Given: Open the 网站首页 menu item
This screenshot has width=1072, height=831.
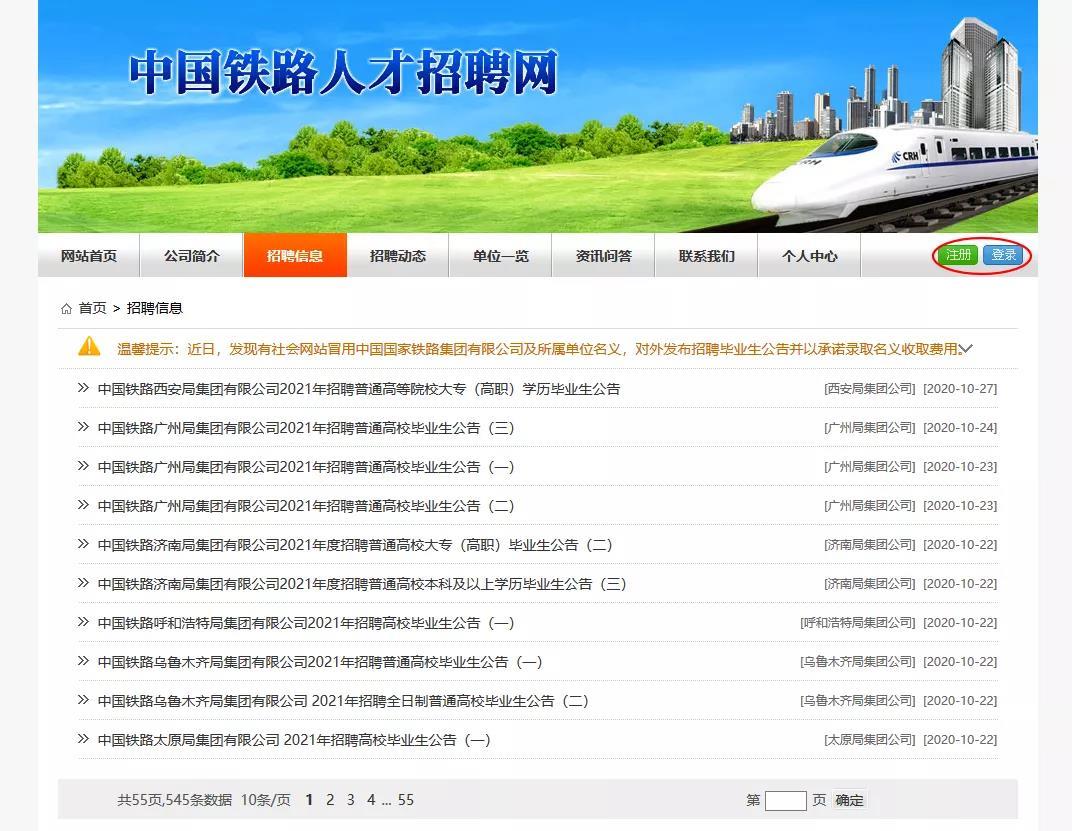Looking at the screenshot, I should tap(89, 256).
